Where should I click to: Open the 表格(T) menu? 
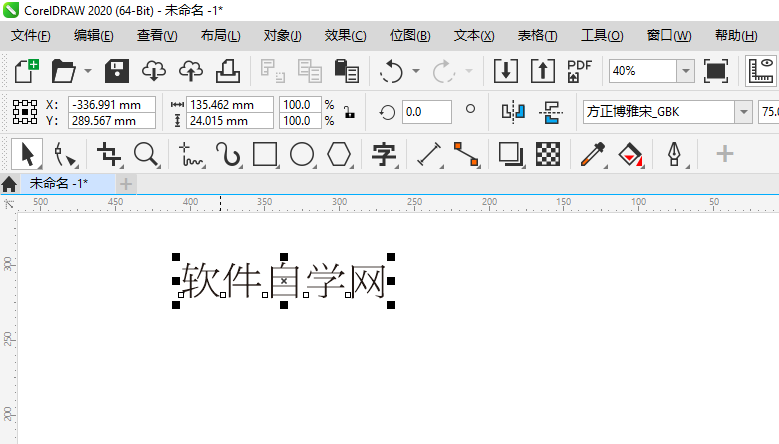538,36
